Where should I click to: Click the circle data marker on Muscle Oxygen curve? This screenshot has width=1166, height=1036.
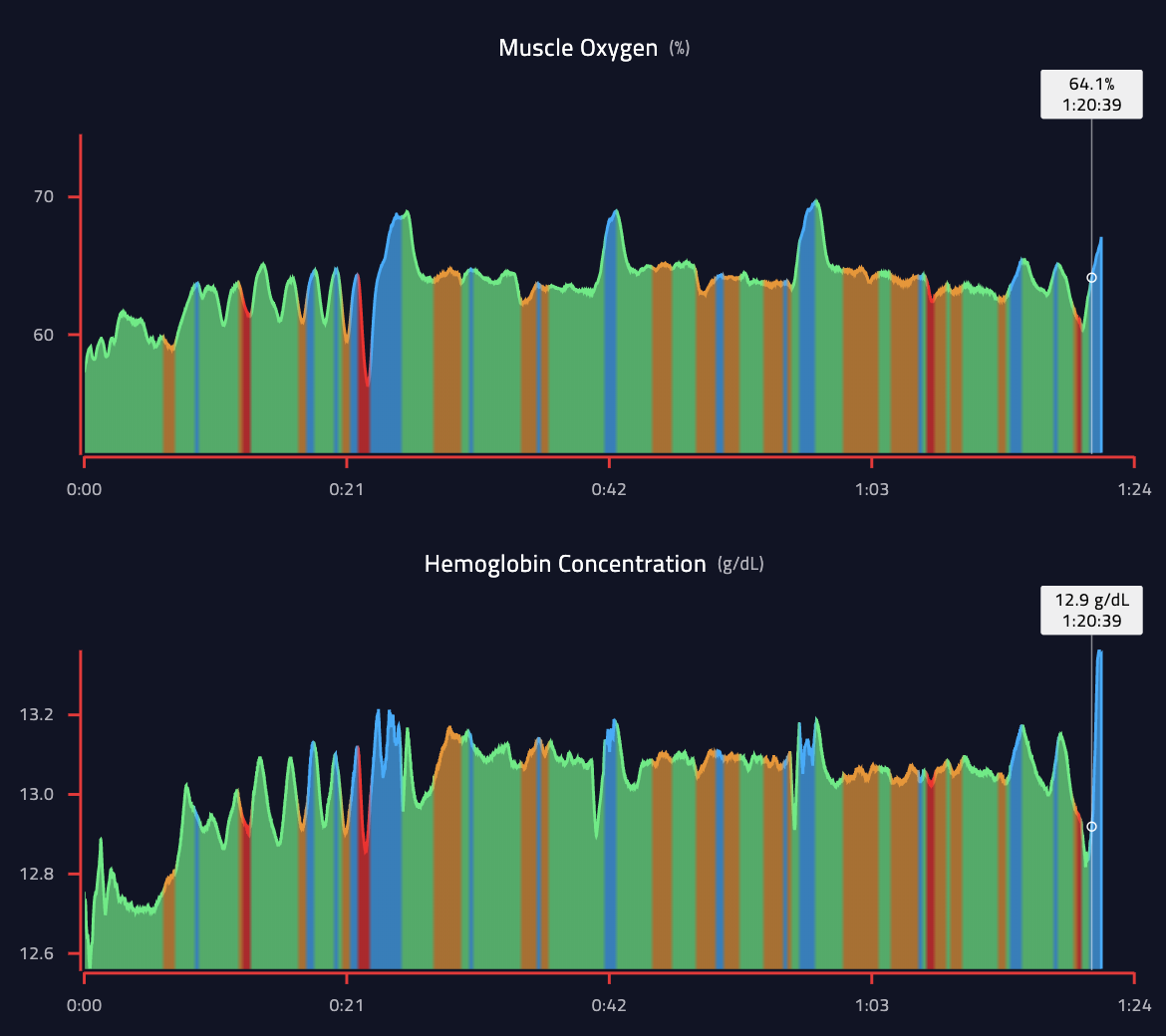(x=1091, y=278)
